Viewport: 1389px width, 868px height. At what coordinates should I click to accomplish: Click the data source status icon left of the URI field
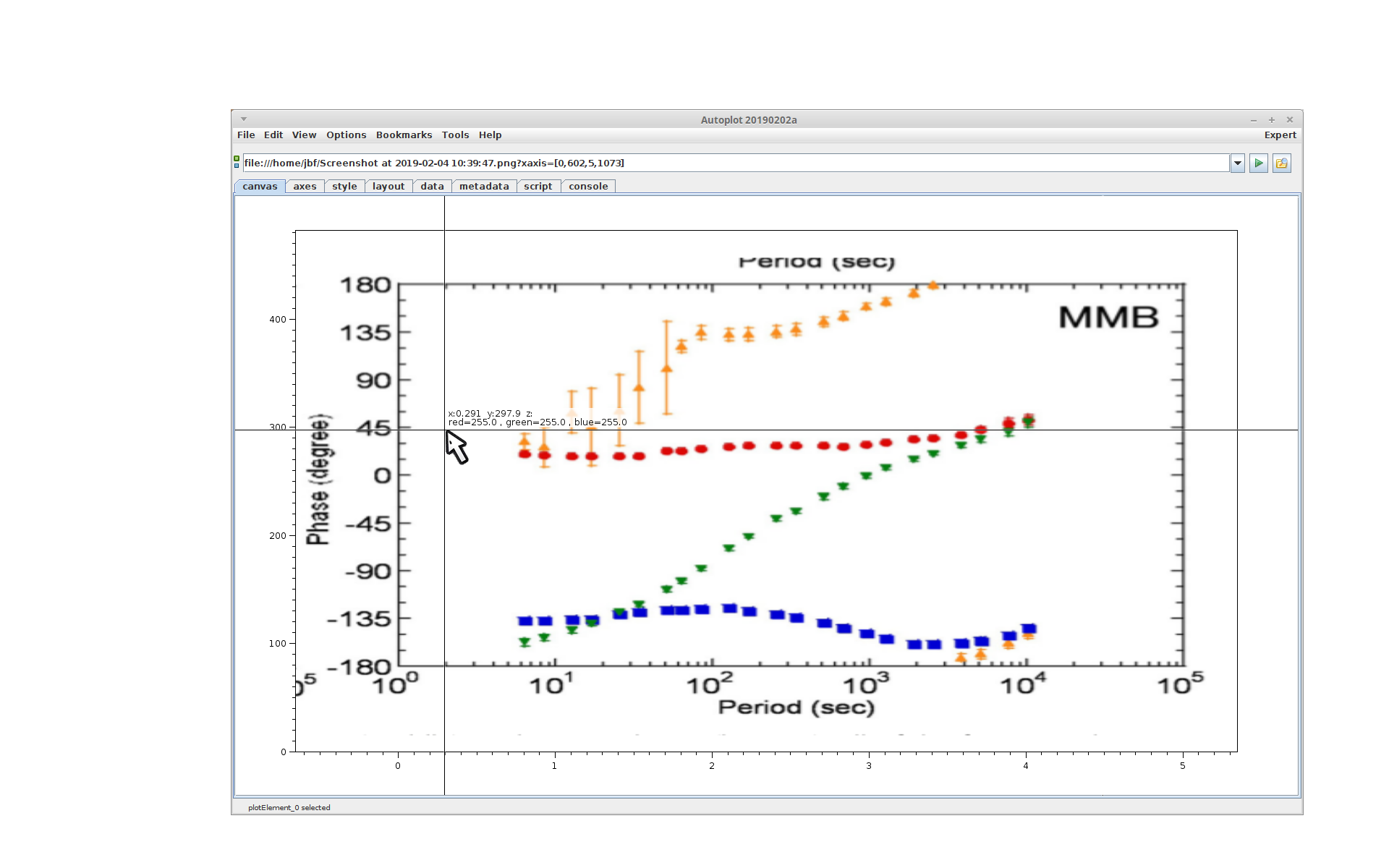237,162
